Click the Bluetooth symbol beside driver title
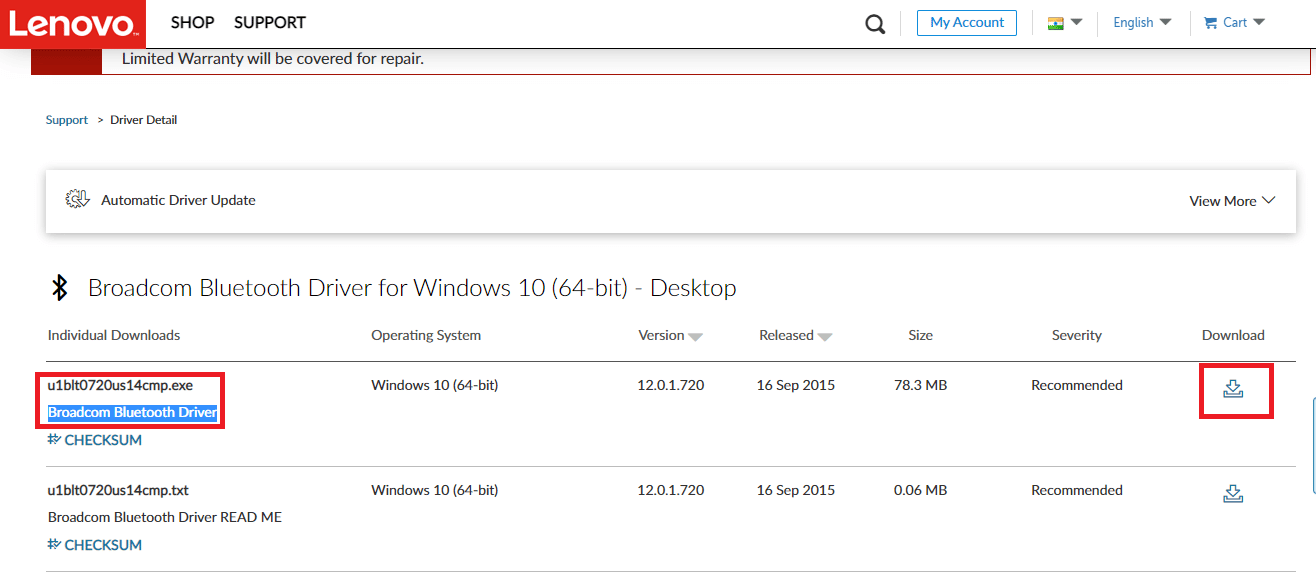The image size is (1316, 573). pos(60,288)
